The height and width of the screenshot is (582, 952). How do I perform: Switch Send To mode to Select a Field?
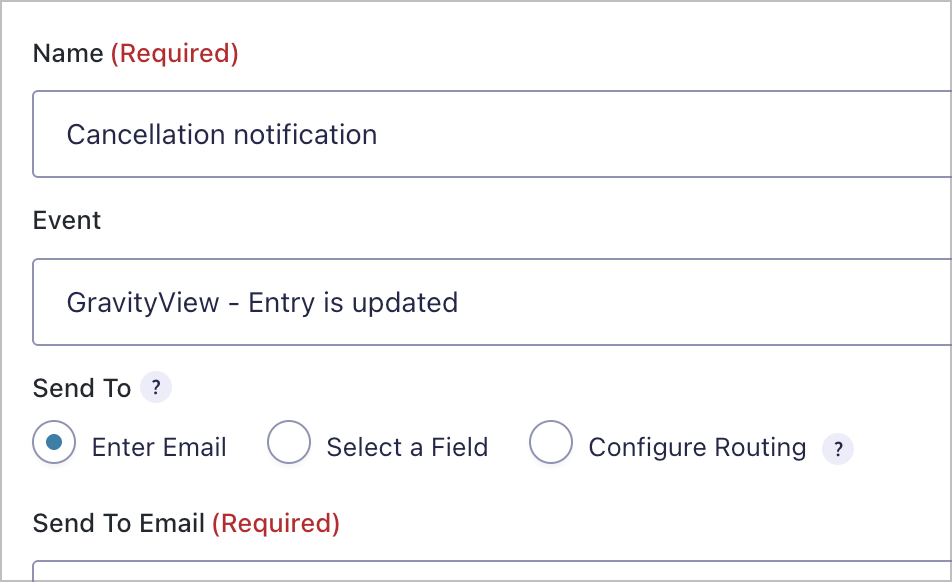[289, 443]
